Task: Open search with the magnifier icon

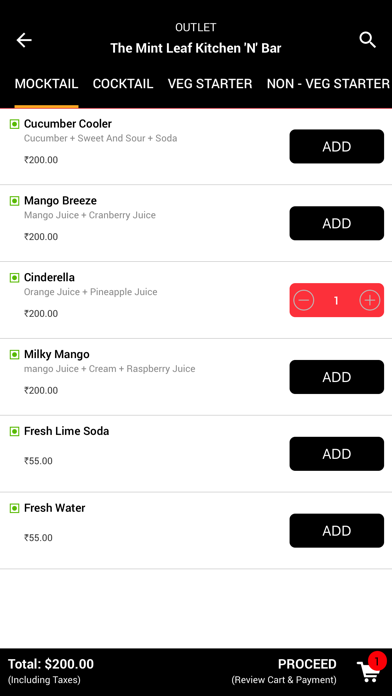Action: (368, 40)
